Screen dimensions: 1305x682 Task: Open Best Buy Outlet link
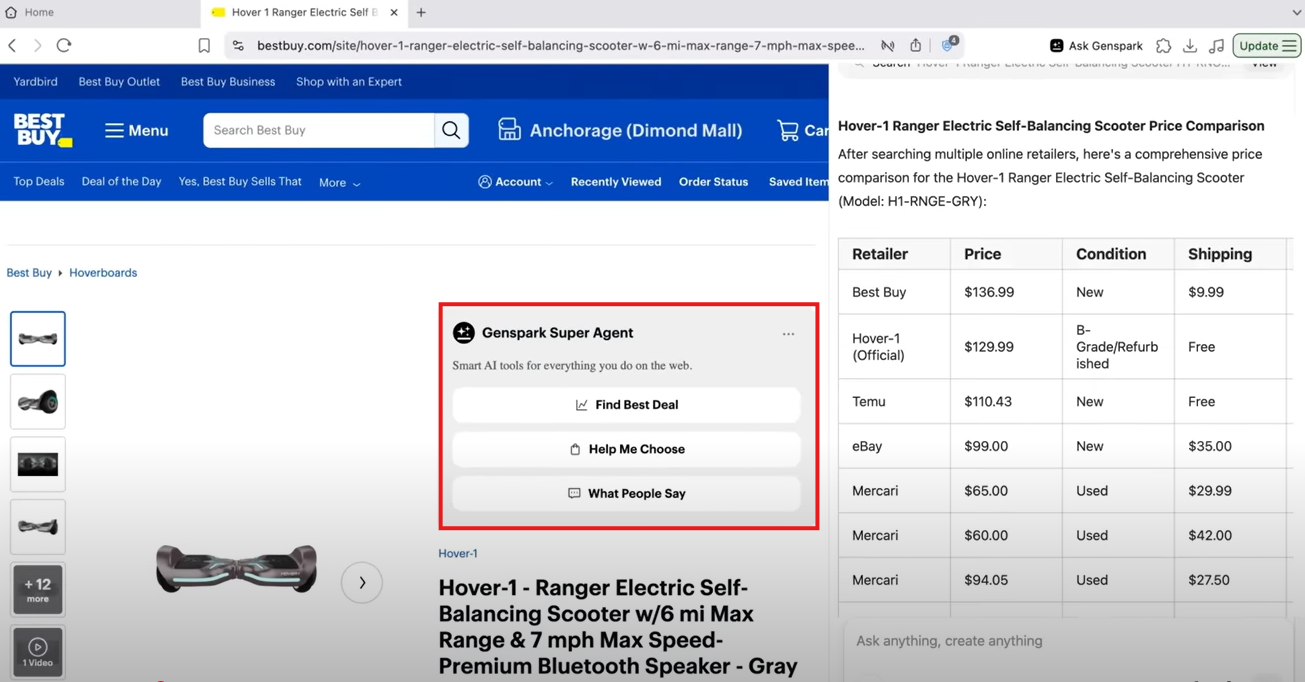tap(119, 82)
